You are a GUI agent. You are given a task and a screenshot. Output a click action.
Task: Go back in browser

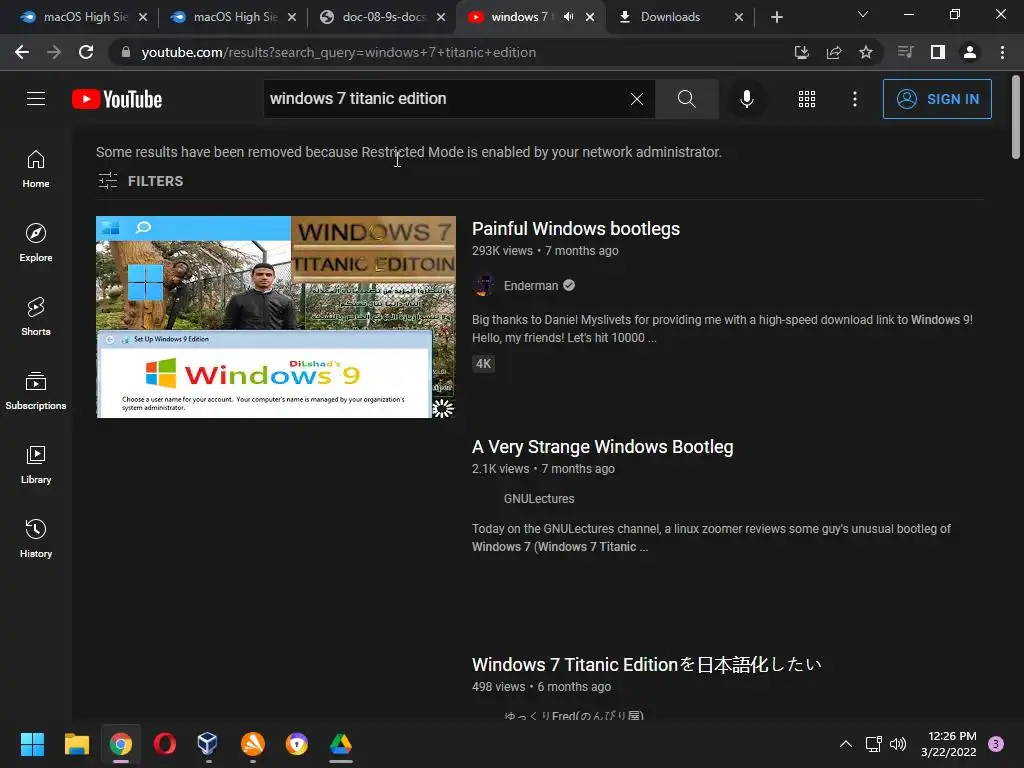pyautogui.click(x=22, y=52)
